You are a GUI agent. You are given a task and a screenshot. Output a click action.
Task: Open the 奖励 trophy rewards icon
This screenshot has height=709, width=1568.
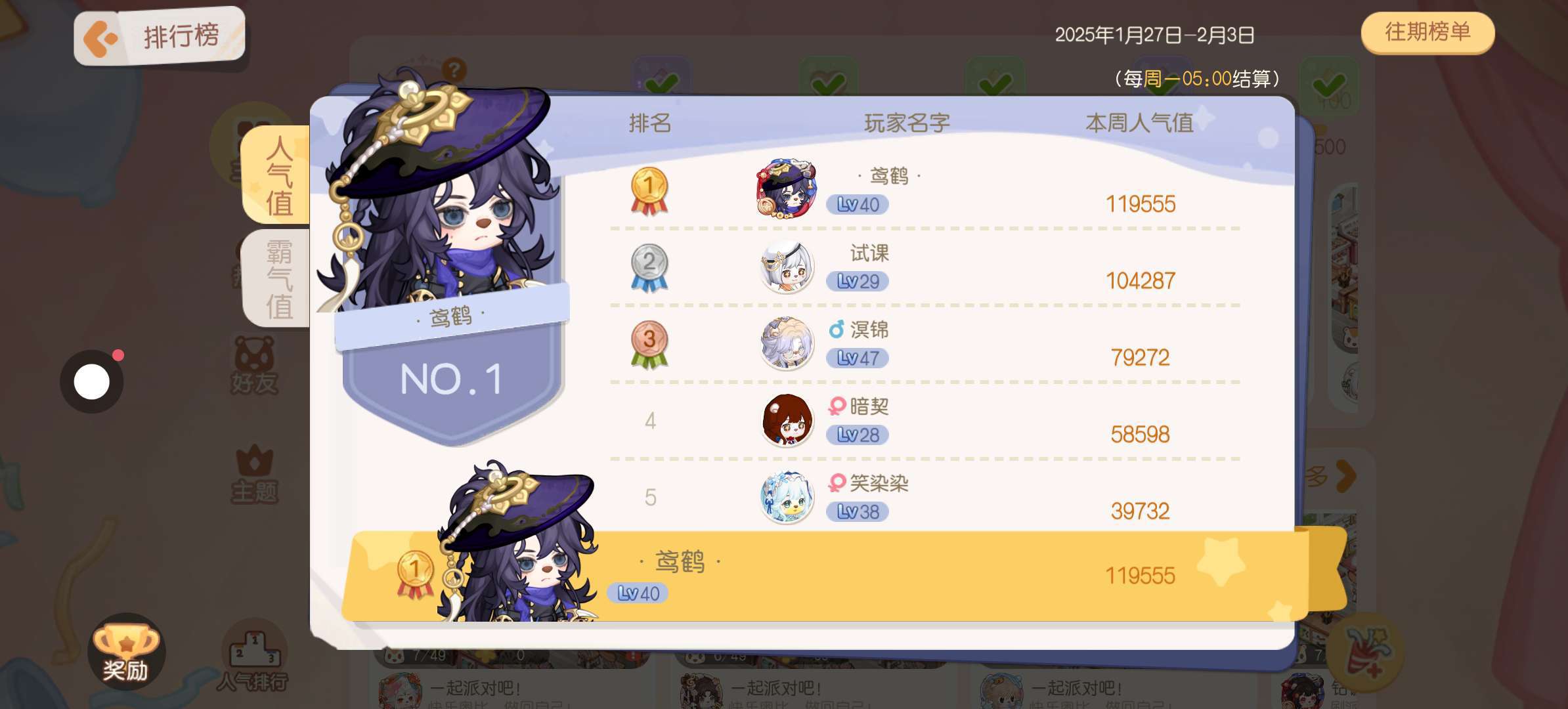[x=126, y=651]
